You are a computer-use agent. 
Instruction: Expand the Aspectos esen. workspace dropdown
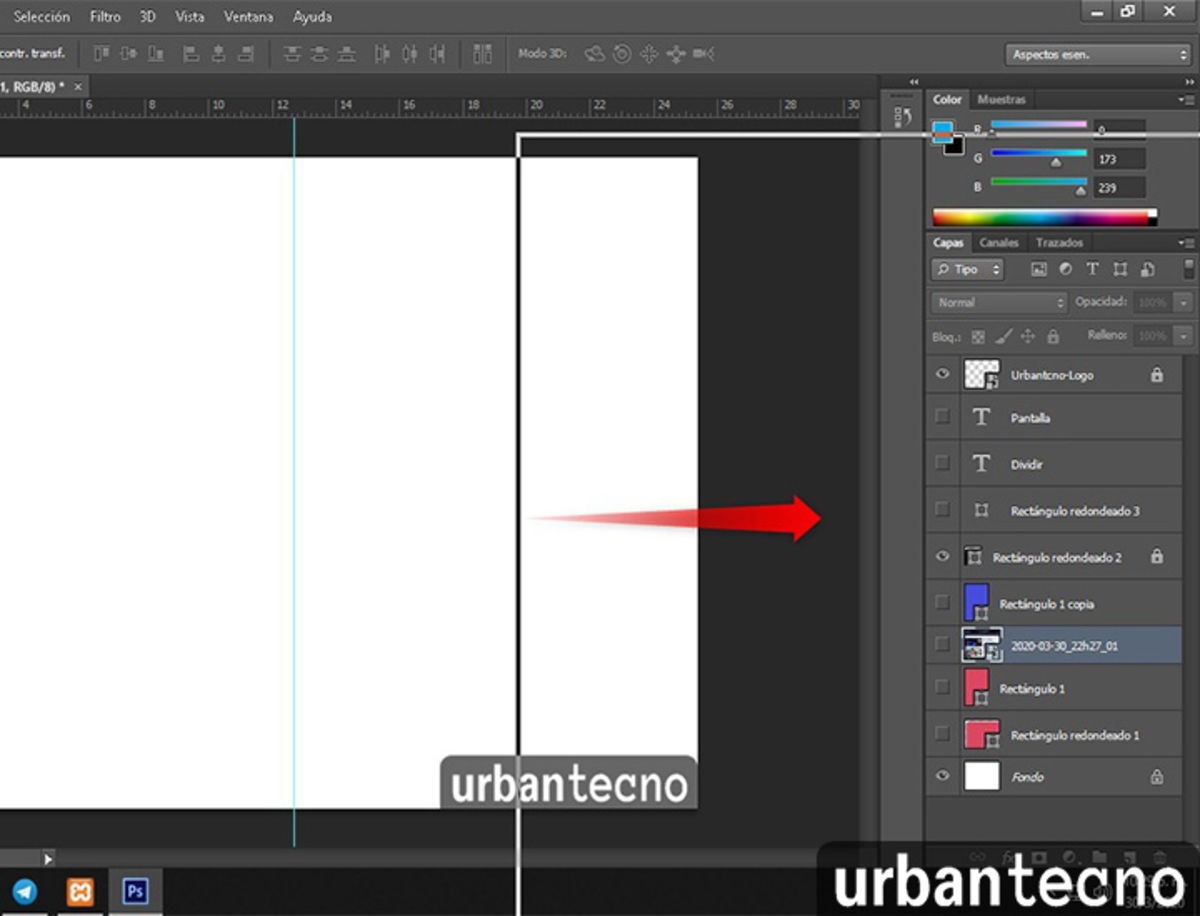coord(1097,55)
